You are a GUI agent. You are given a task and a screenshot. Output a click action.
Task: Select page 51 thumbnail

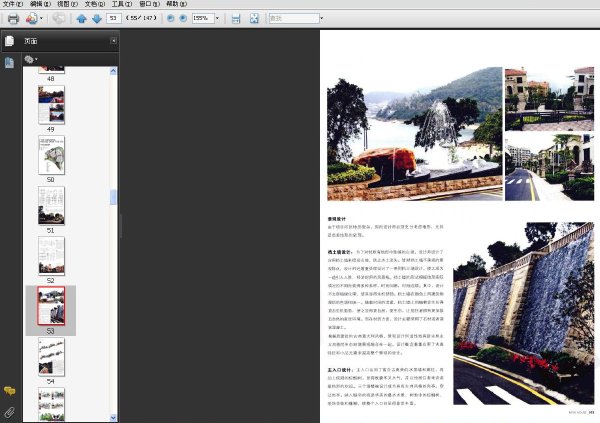coord(51,206)
